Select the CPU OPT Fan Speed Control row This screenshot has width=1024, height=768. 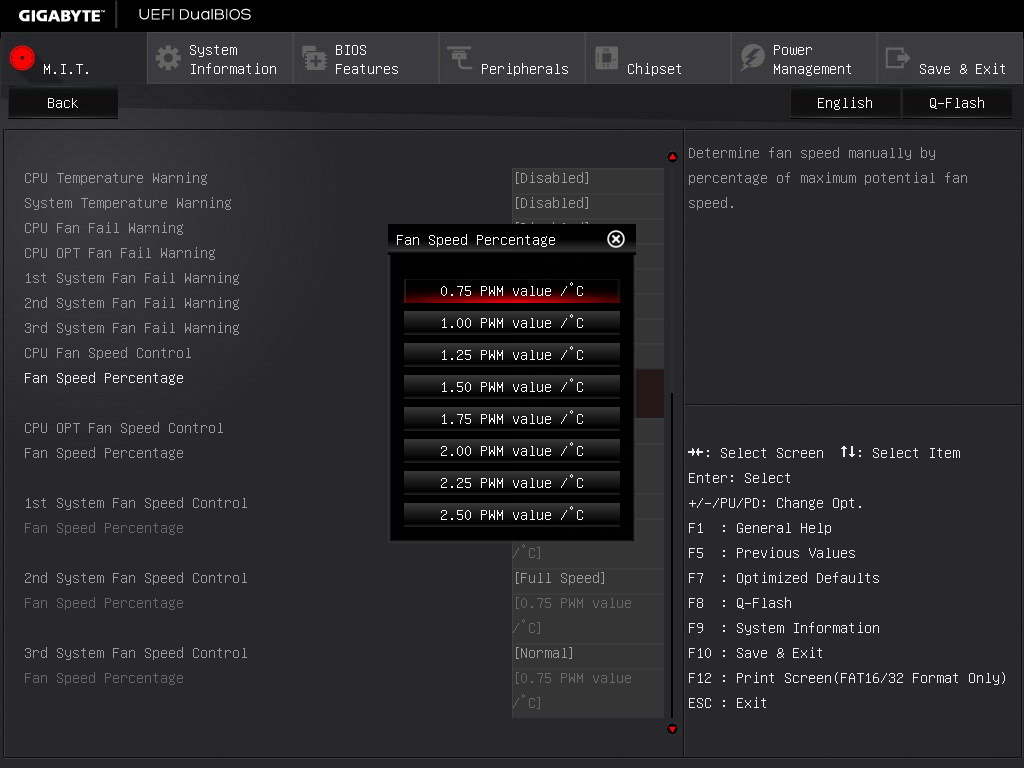[x=124, y=428]
